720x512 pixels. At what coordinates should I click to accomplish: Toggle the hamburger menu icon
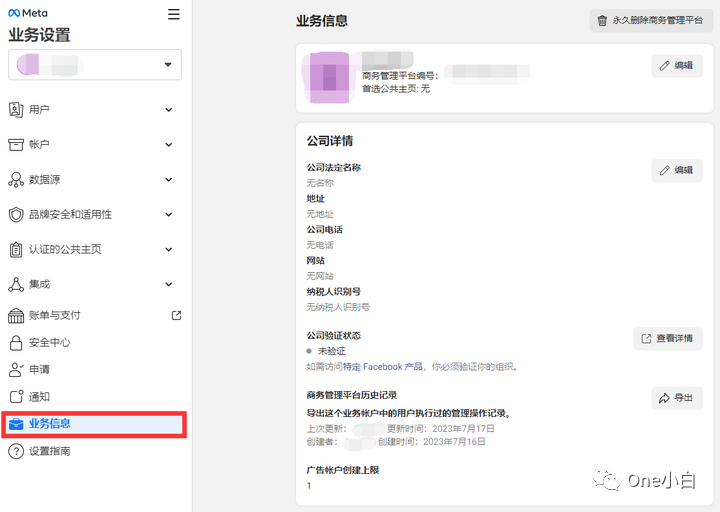click(x=174, y=14)
